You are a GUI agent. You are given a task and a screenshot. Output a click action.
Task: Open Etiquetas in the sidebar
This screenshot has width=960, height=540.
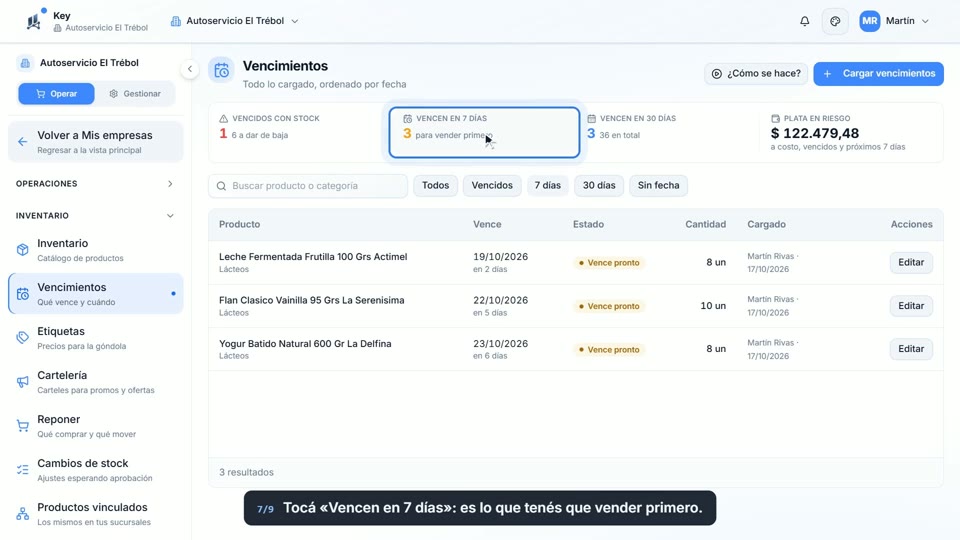click(96, 338)
